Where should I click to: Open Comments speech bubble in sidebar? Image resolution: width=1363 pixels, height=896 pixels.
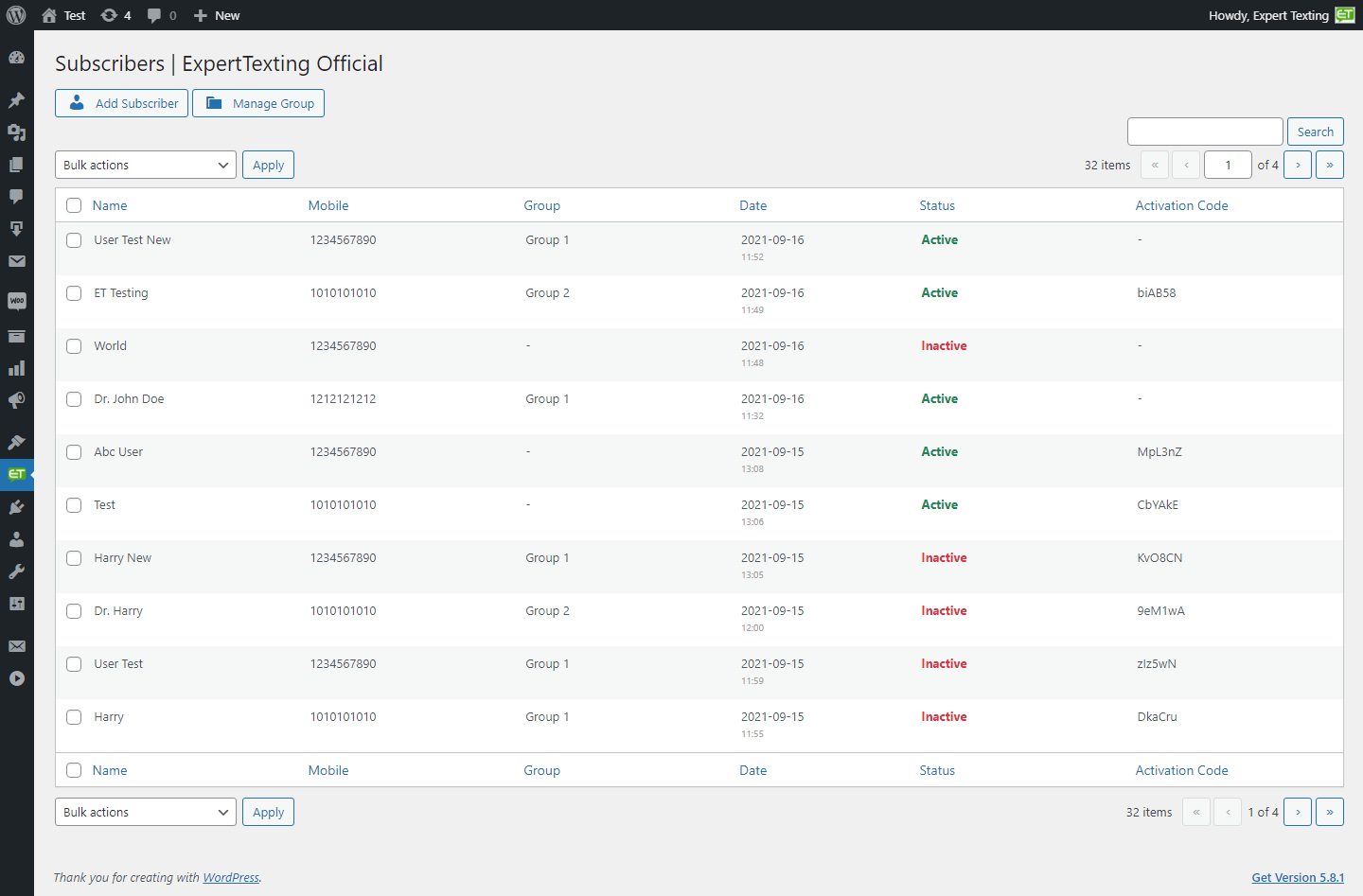16,197
